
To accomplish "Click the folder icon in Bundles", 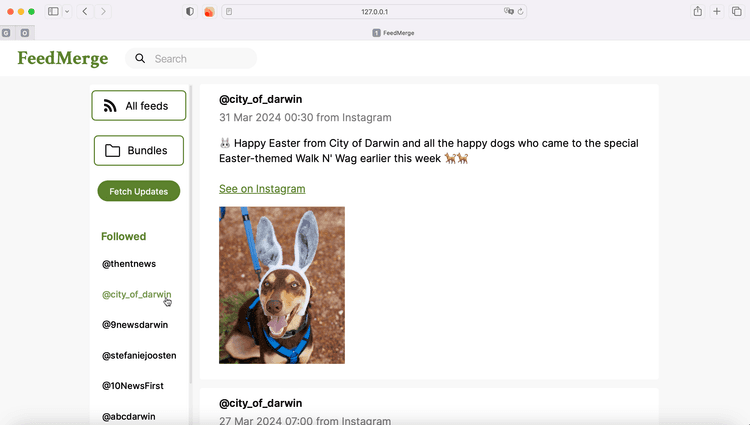I will pos(112,151).
